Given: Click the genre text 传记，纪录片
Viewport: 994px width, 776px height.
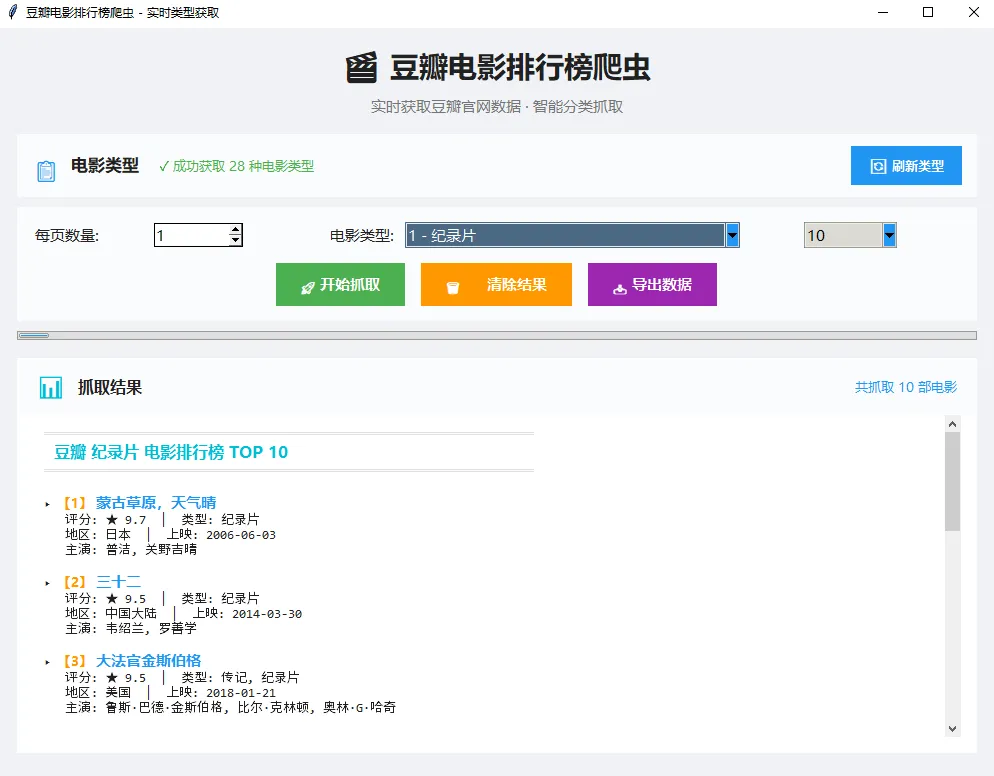Looking at the screenshot, I should pos(260,678).
